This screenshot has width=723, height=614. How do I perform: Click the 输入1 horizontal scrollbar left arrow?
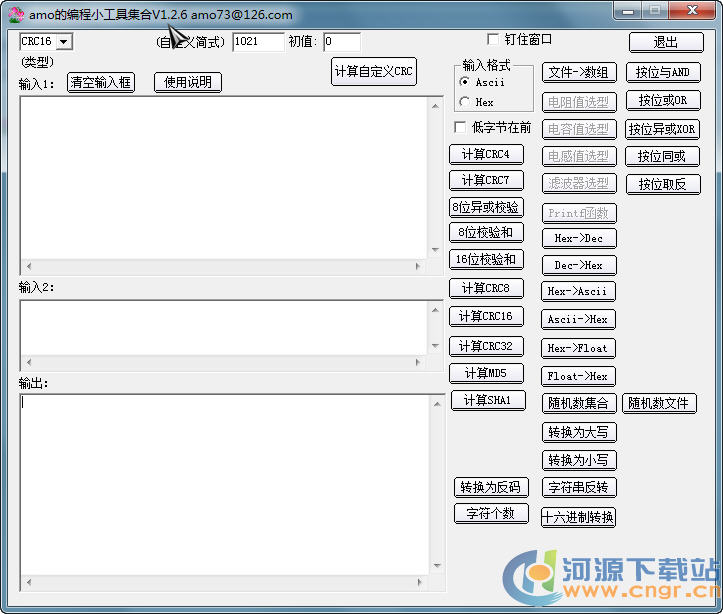pyautogui.click(x=29, y=266)
